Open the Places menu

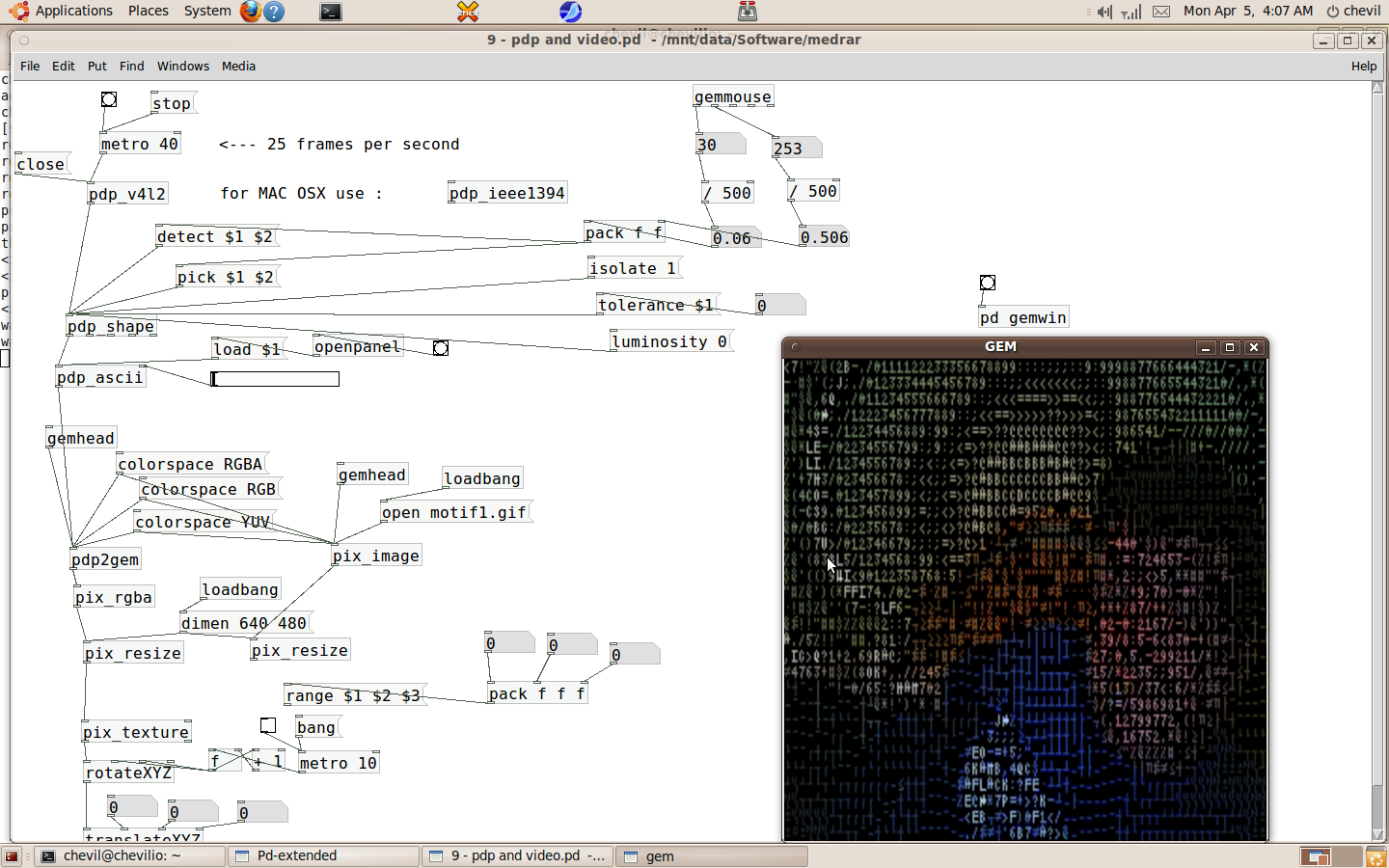pyautogui.click(x=148, y=11)
